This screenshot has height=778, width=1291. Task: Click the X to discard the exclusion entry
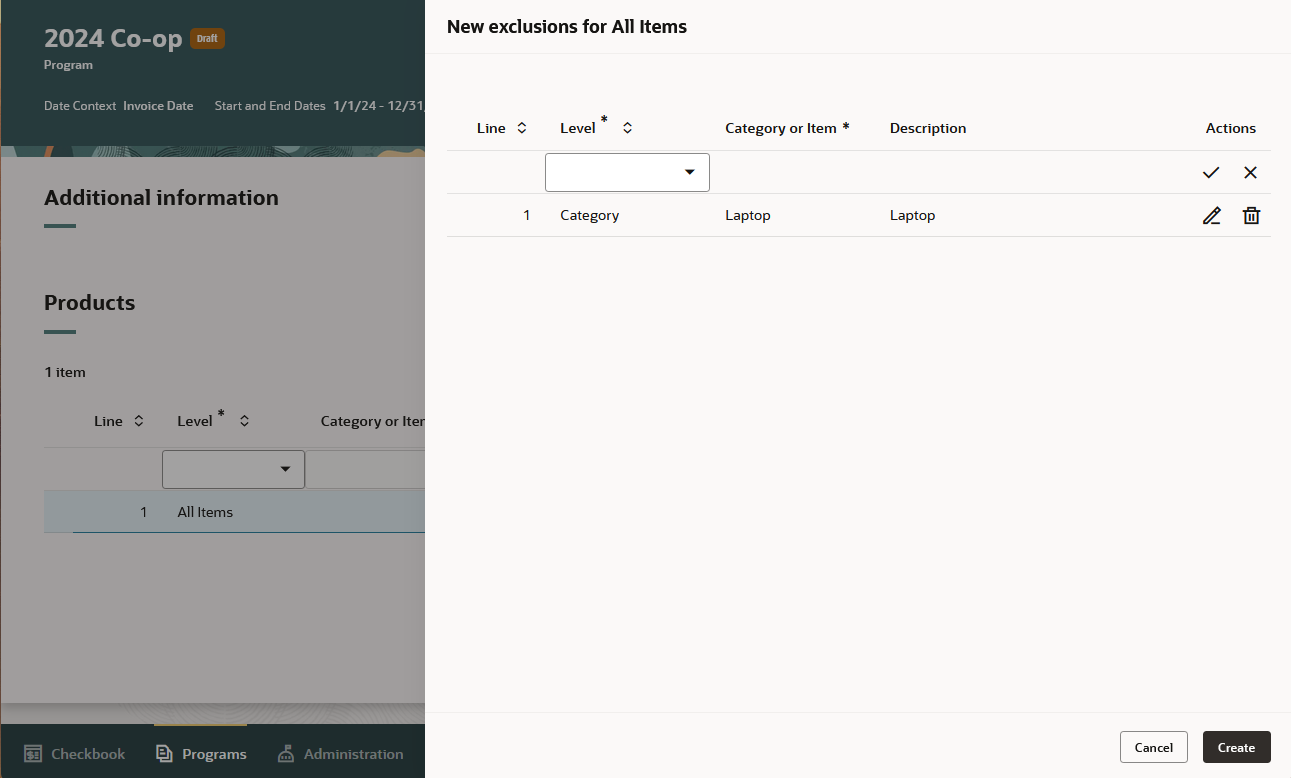[x=1250, y=172]
